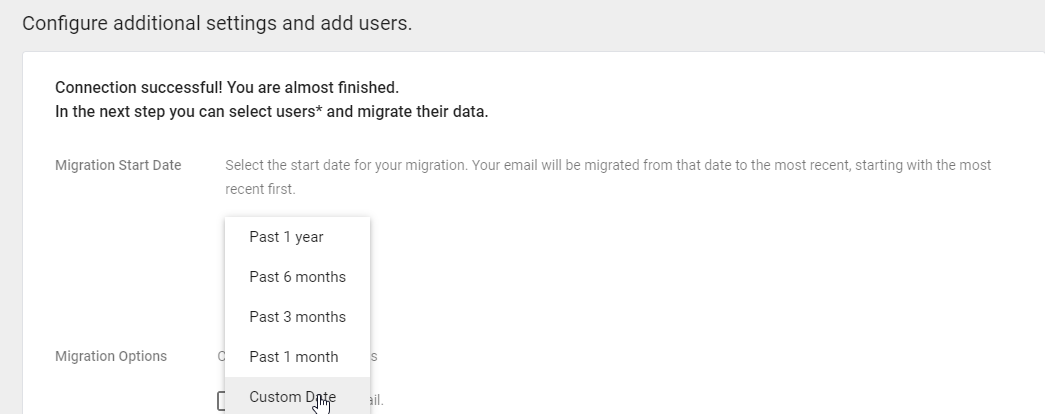Click the 'recent first.' description line

260,189
